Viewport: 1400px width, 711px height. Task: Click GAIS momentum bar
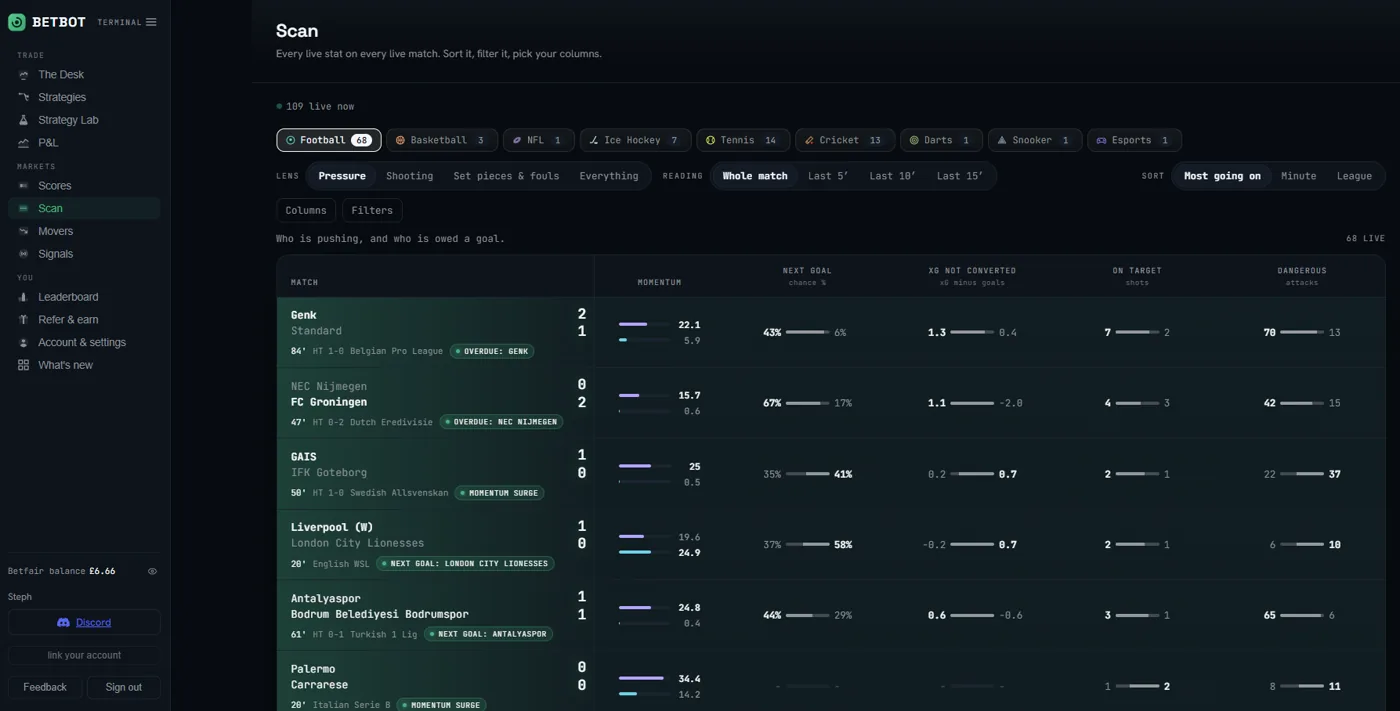click(645, 466)
